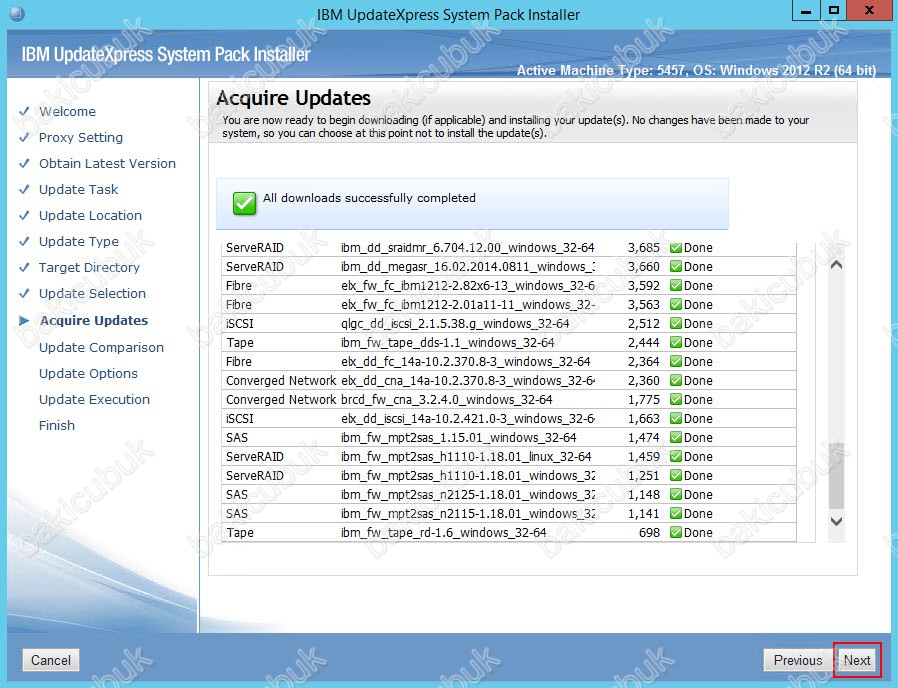898x688 pixels.
Task: Select the Obtain Latest Version step
Action: click(x=107, y=163)
